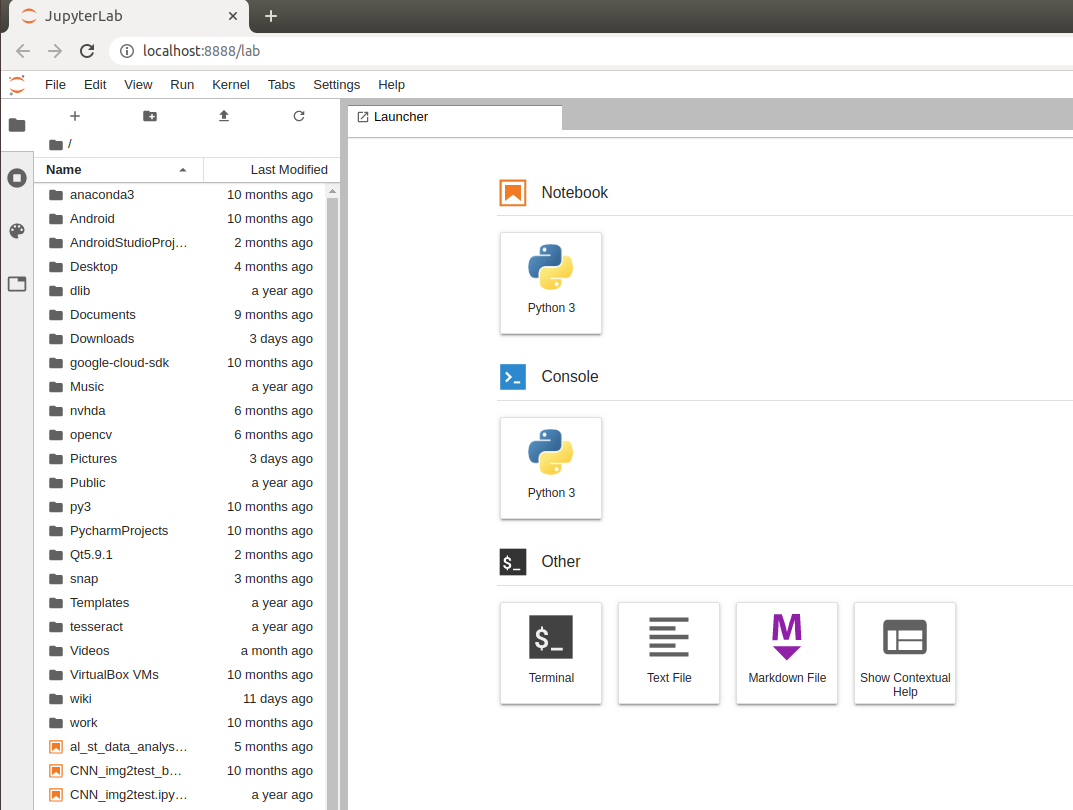Click the file list scroll up arrow
The height and width of the screenshot is (810, 1073).
(333, 191)
